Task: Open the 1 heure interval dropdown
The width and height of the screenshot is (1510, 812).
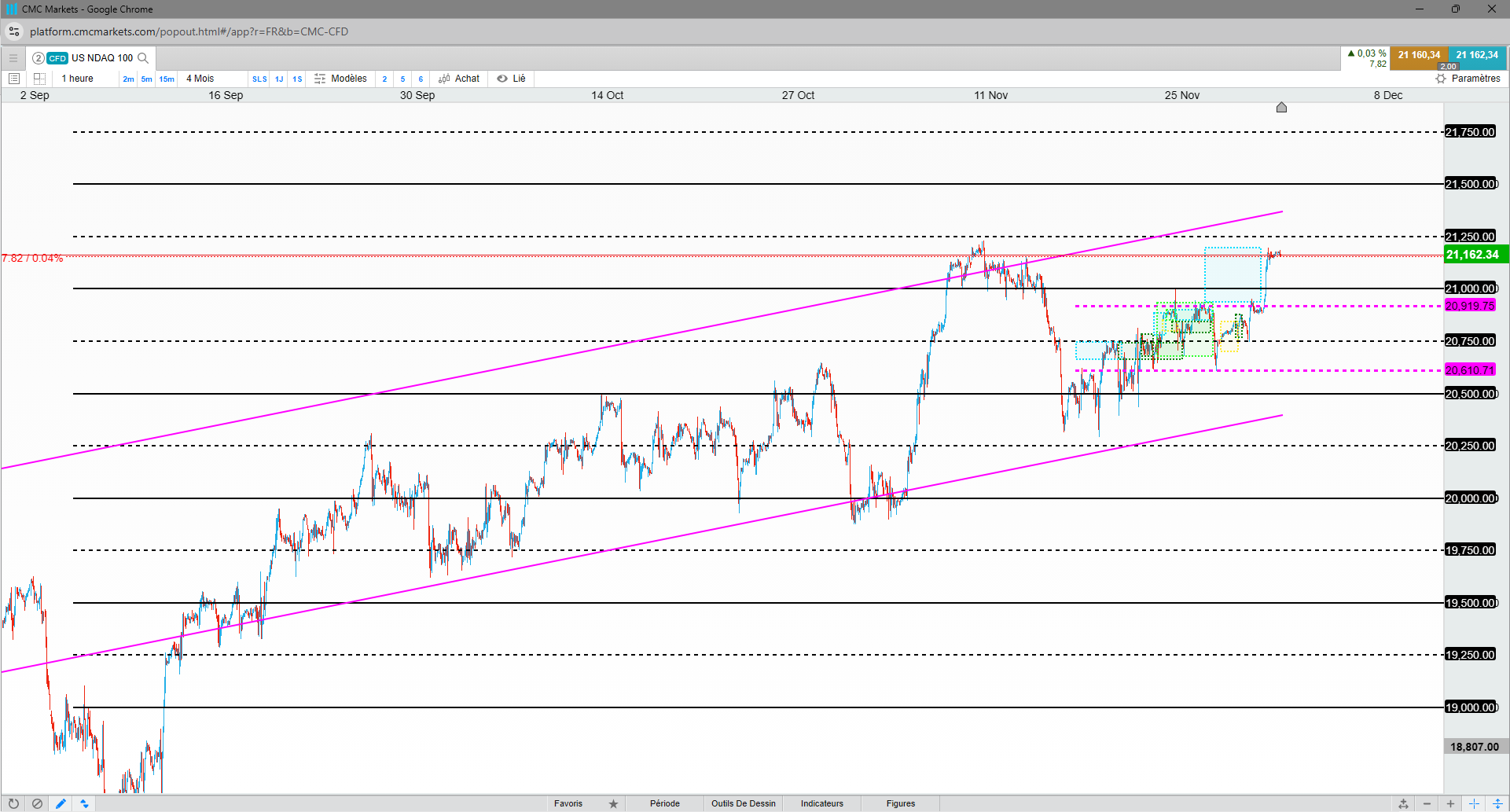Action: tap(78, 79)
